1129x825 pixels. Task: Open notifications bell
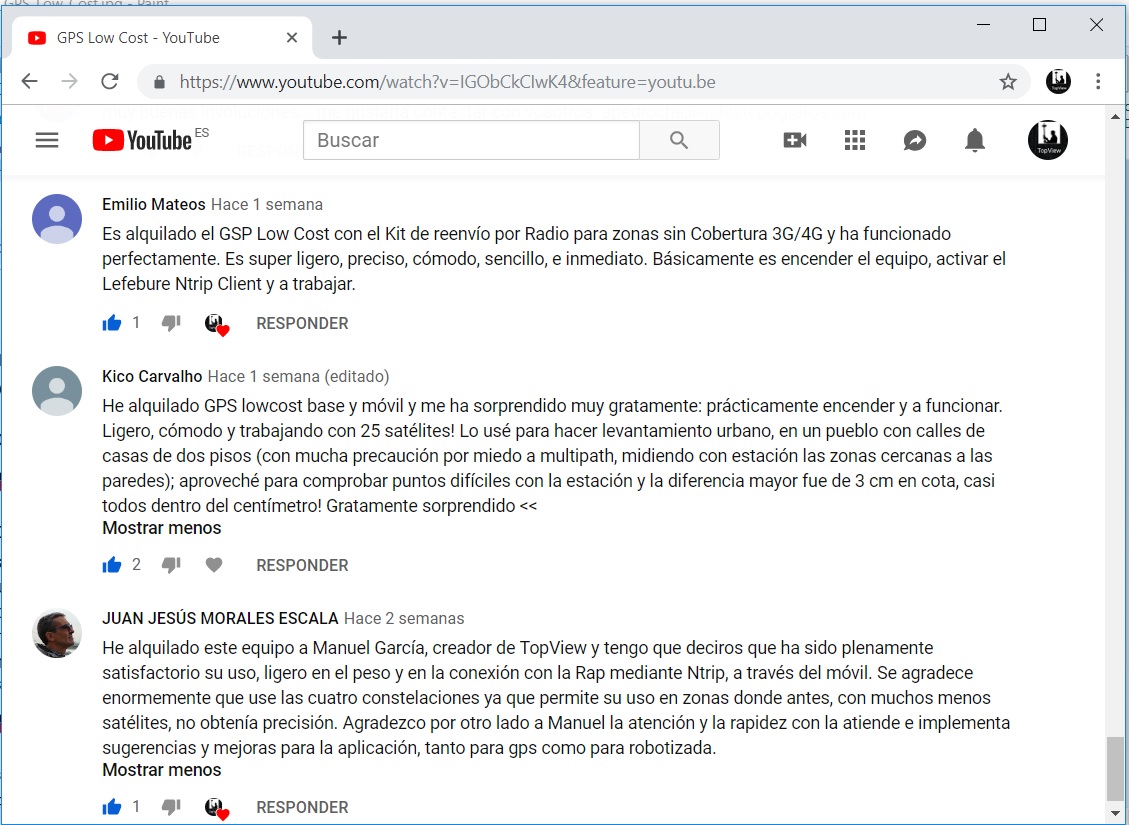click(x=975, y=140)
